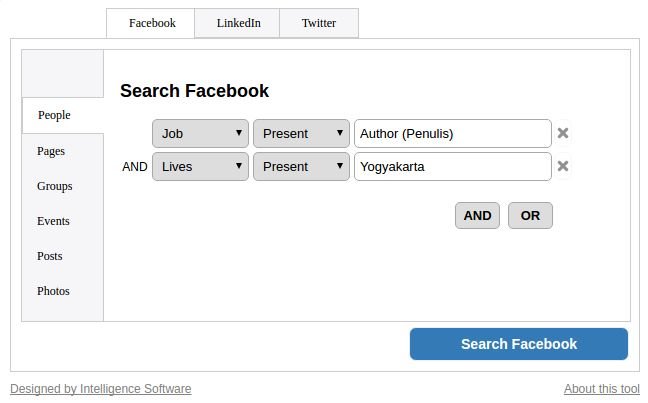Remove the Job search criterion row
This screenshot has width=648, height=403.
[x=562, y=133]
